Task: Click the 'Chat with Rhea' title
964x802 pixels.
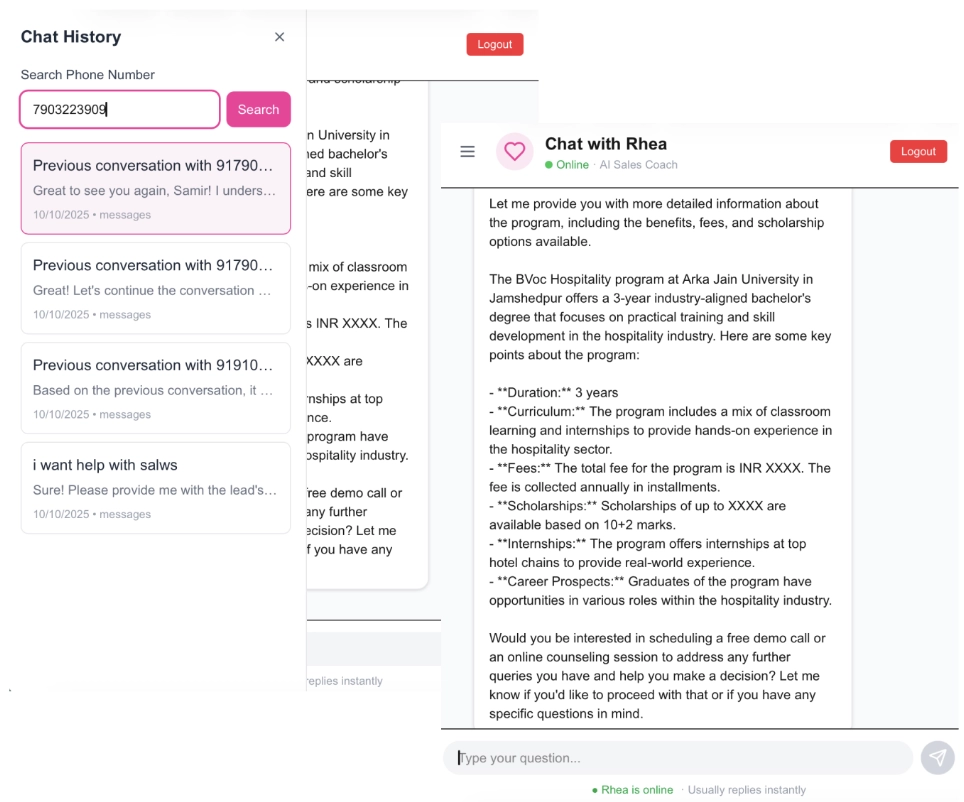Action: (x=605, y=144)
